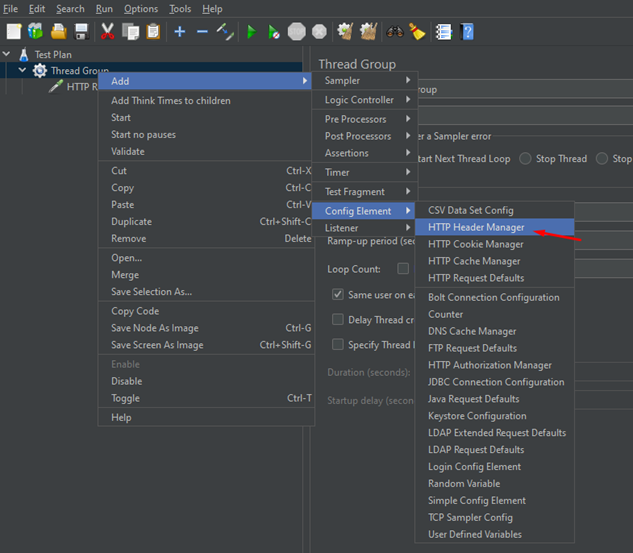Click the Save disk icon in toolbar
This screenshot has height=553, width=633.
point(81,32)
